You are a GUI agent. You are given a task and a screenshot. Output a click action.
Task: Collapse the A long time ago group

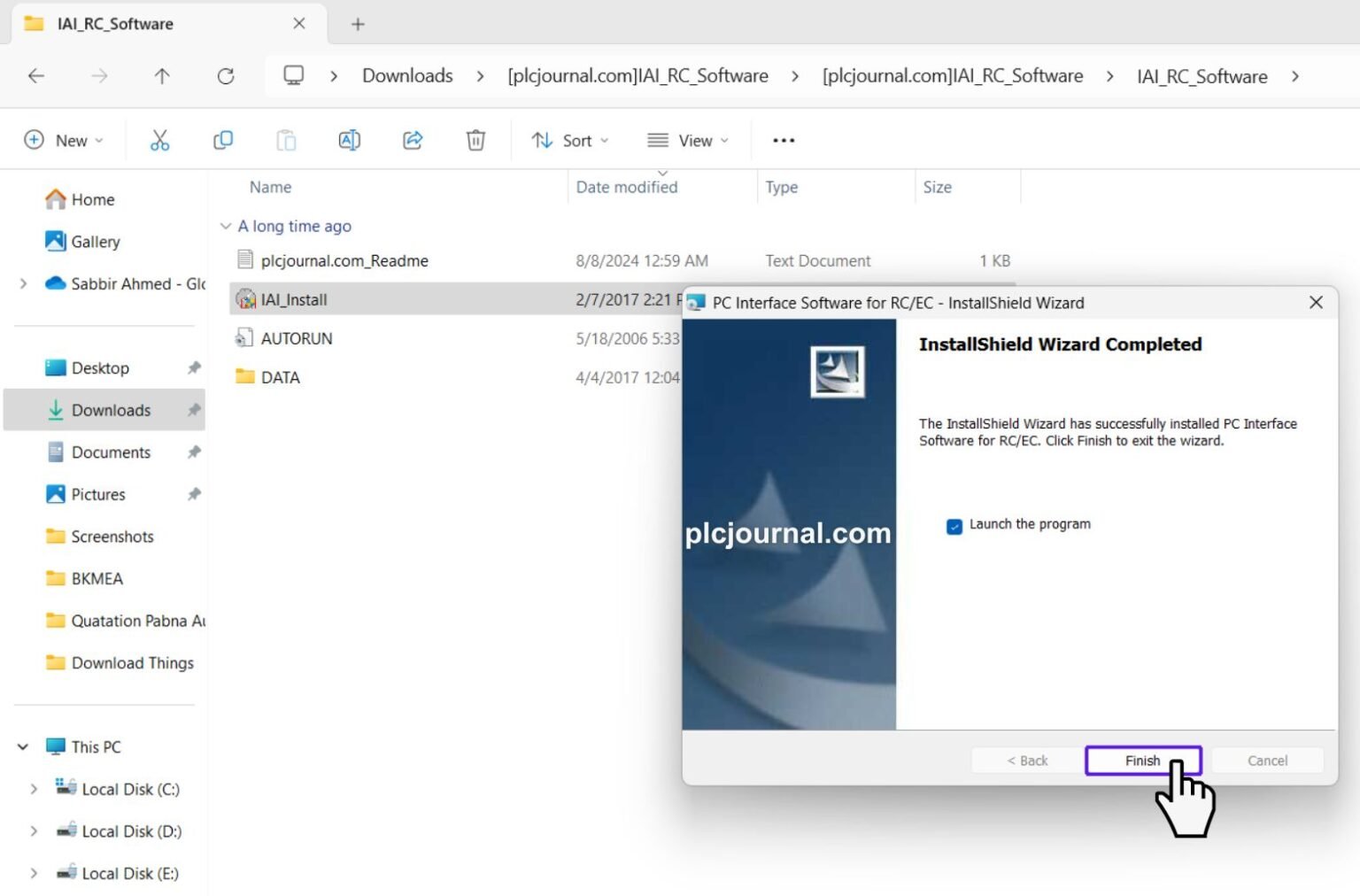[x=226, y=226]
